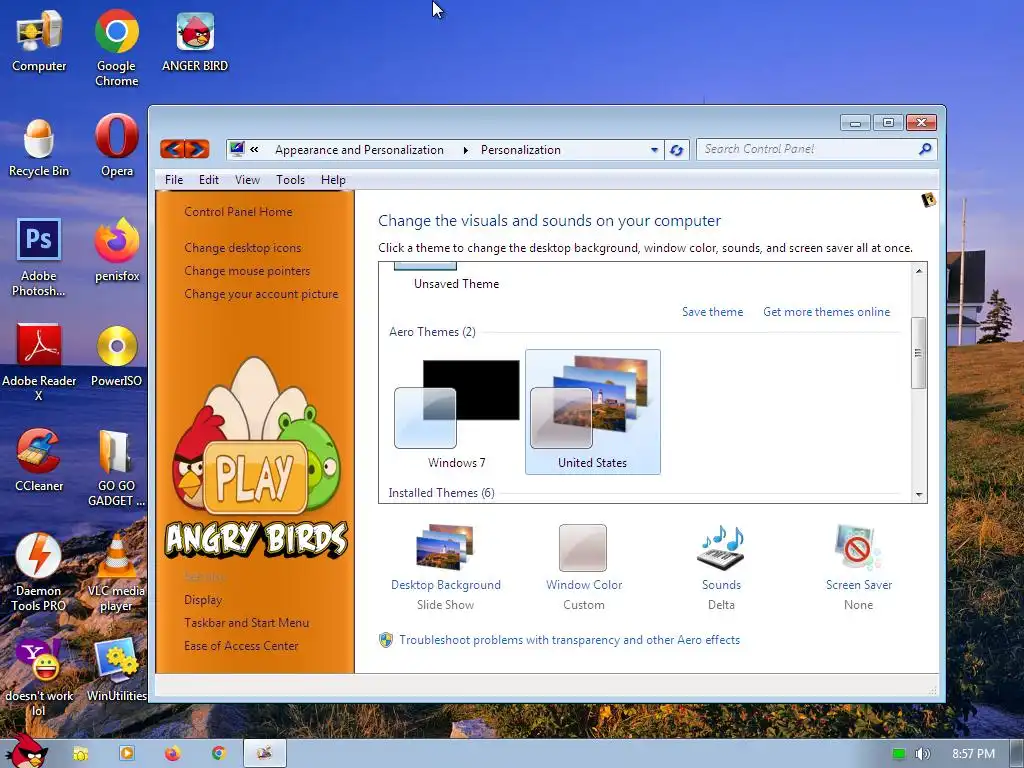
Task: Click Save theme link
Action: coord(712,312)
